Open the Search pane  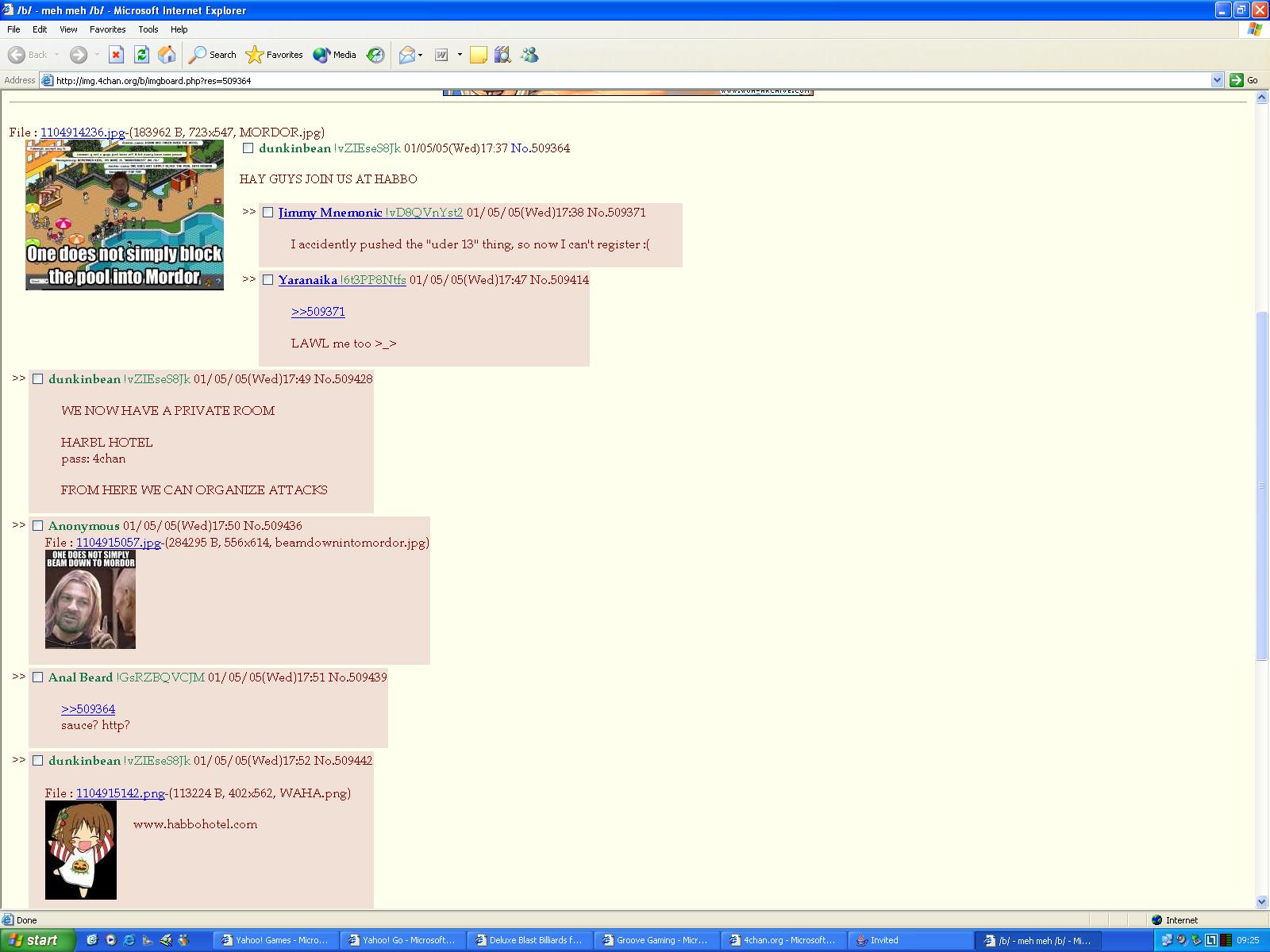(x=213, y=55)
